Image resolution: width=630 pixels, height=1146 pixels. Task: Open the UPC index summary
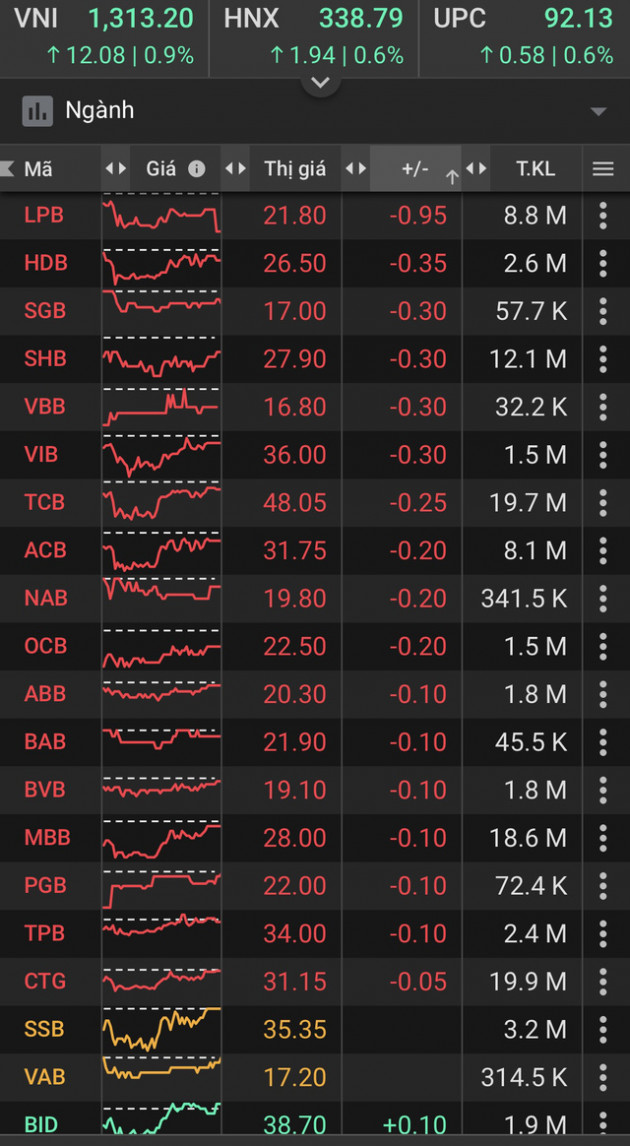(524, 36)
